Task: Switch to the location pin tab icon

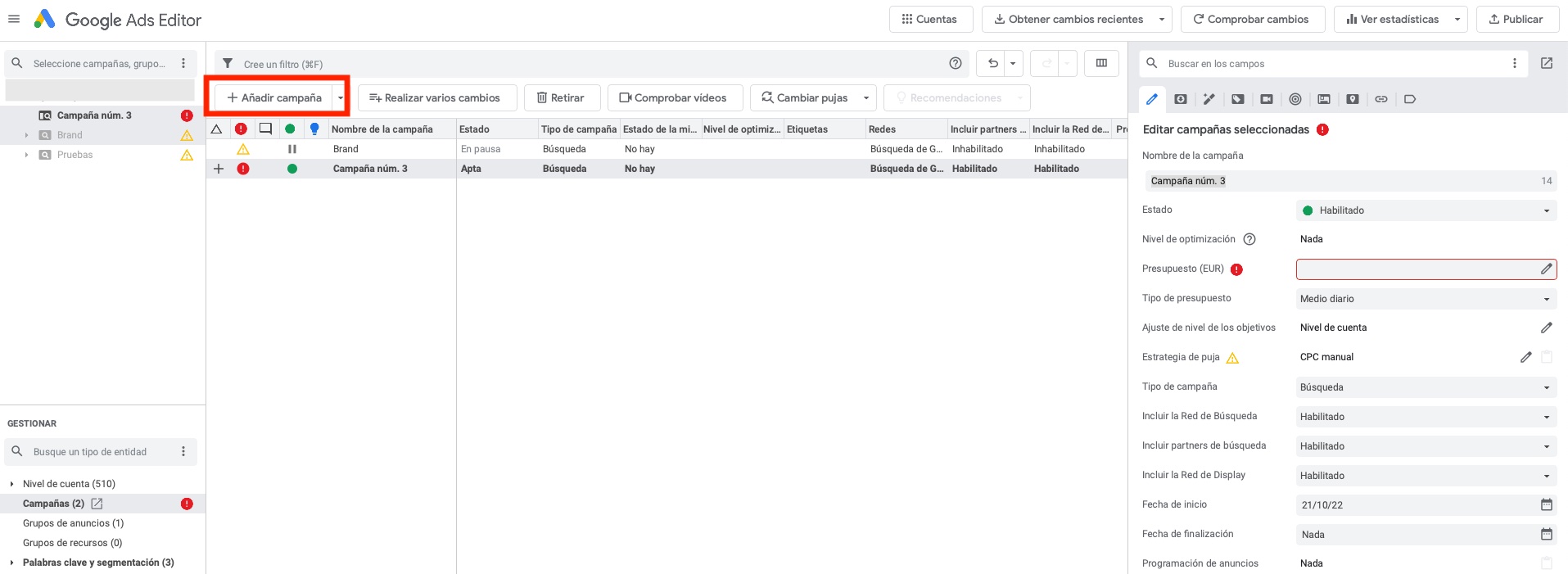Action: pyautogui.click(x=1353, y=99)
